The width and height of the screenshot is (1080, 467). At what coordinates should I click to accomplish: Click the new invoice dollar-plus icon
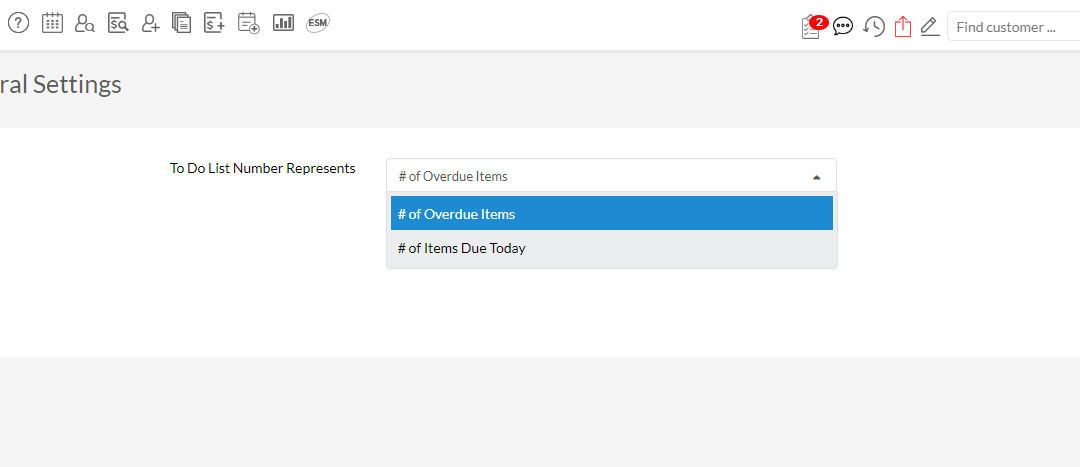[x=214, y=22]
